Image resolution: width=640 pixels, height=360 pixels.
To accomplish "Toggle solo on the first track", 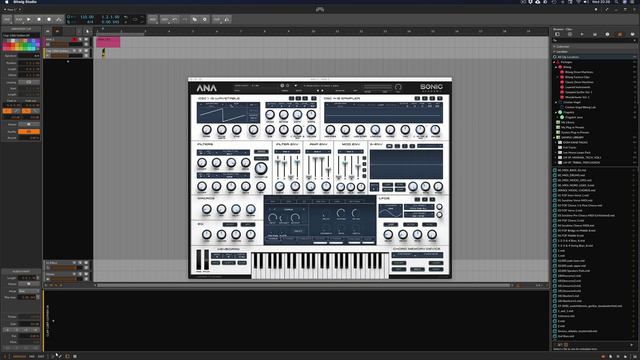I will point(80,40).
